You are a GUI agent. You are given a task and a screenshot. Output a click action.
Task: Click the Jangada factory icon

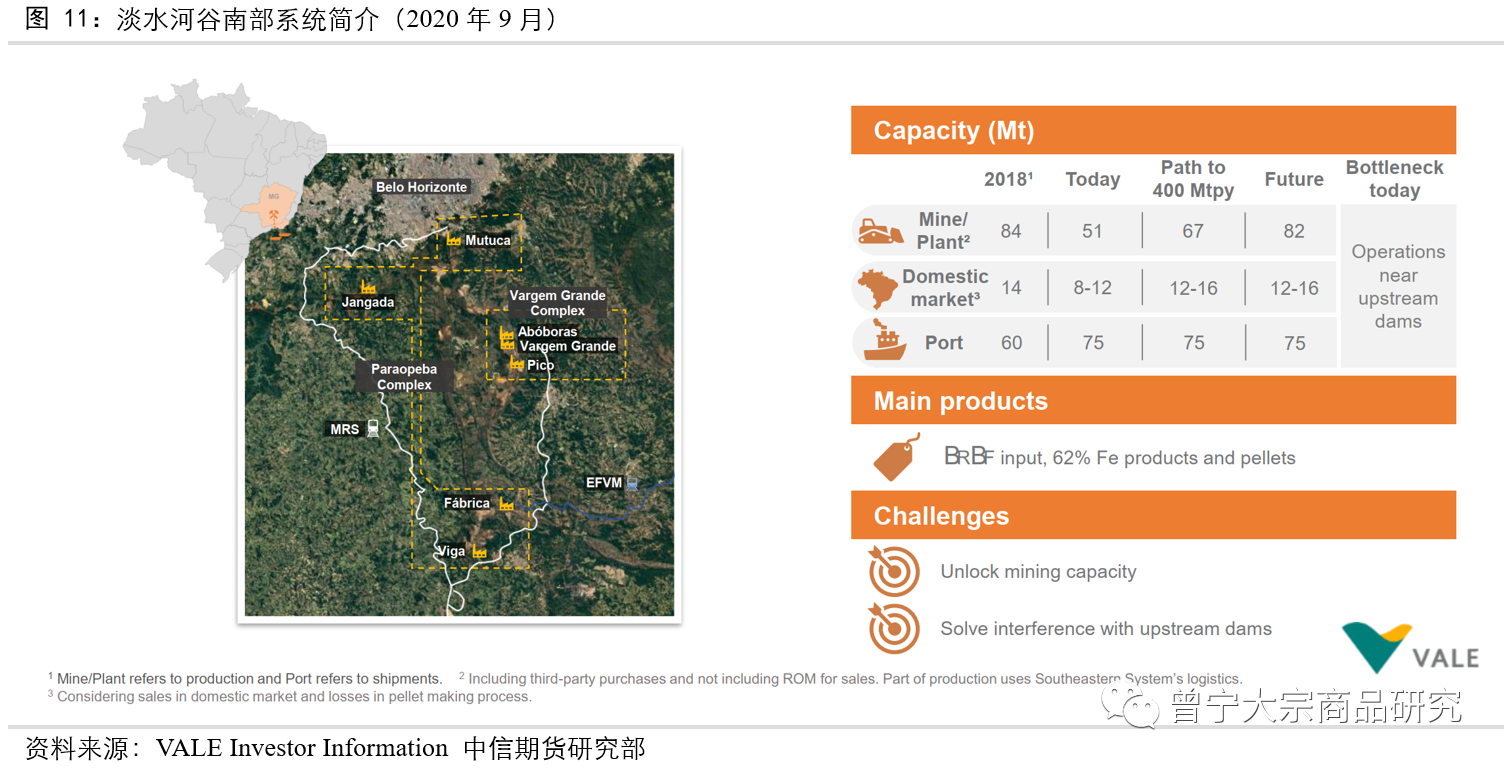click(368, 287)
